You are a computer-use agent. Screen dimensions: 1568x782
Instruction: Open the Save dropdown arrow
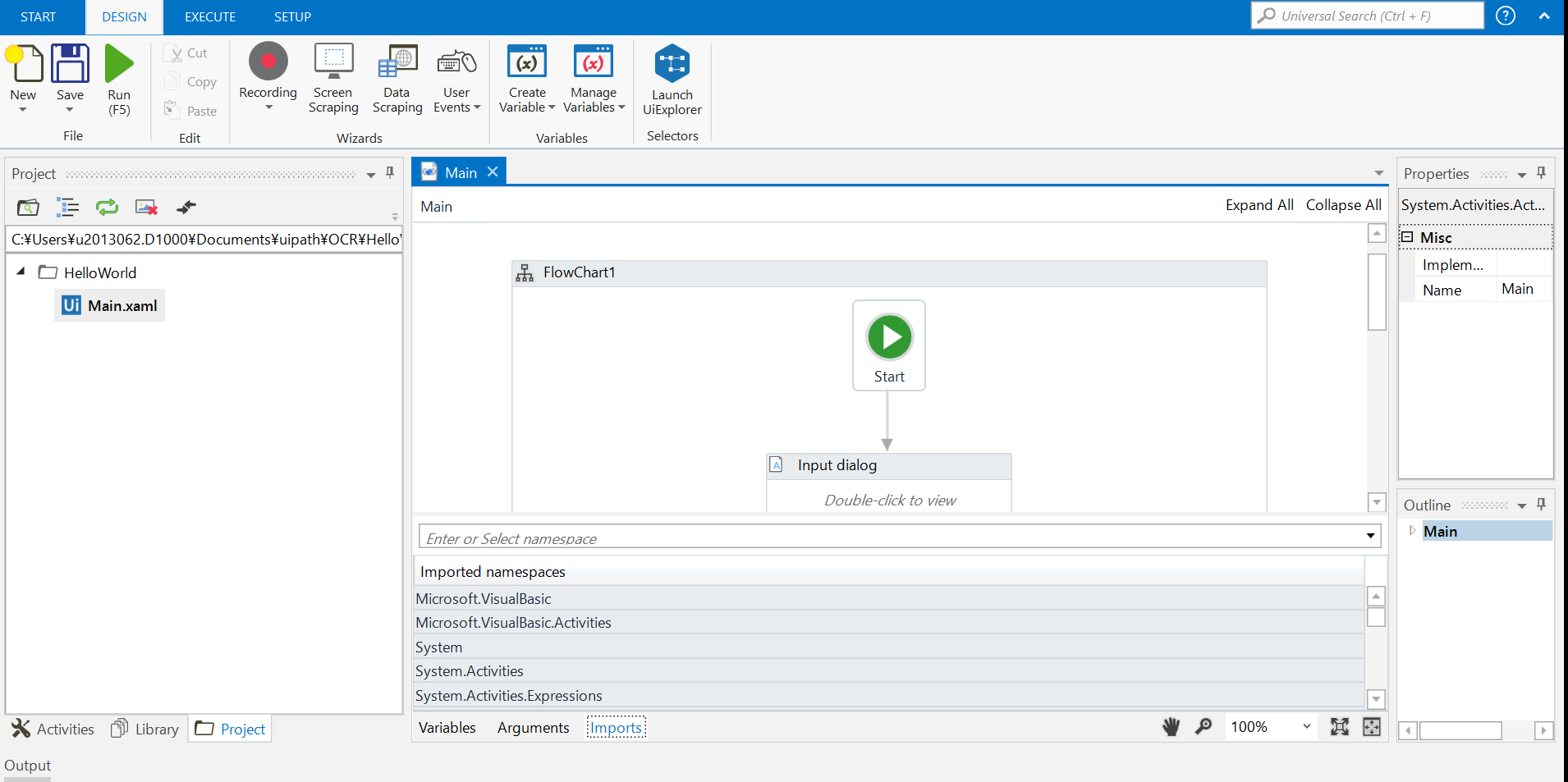pyautogui.click(x=70, y=110)
